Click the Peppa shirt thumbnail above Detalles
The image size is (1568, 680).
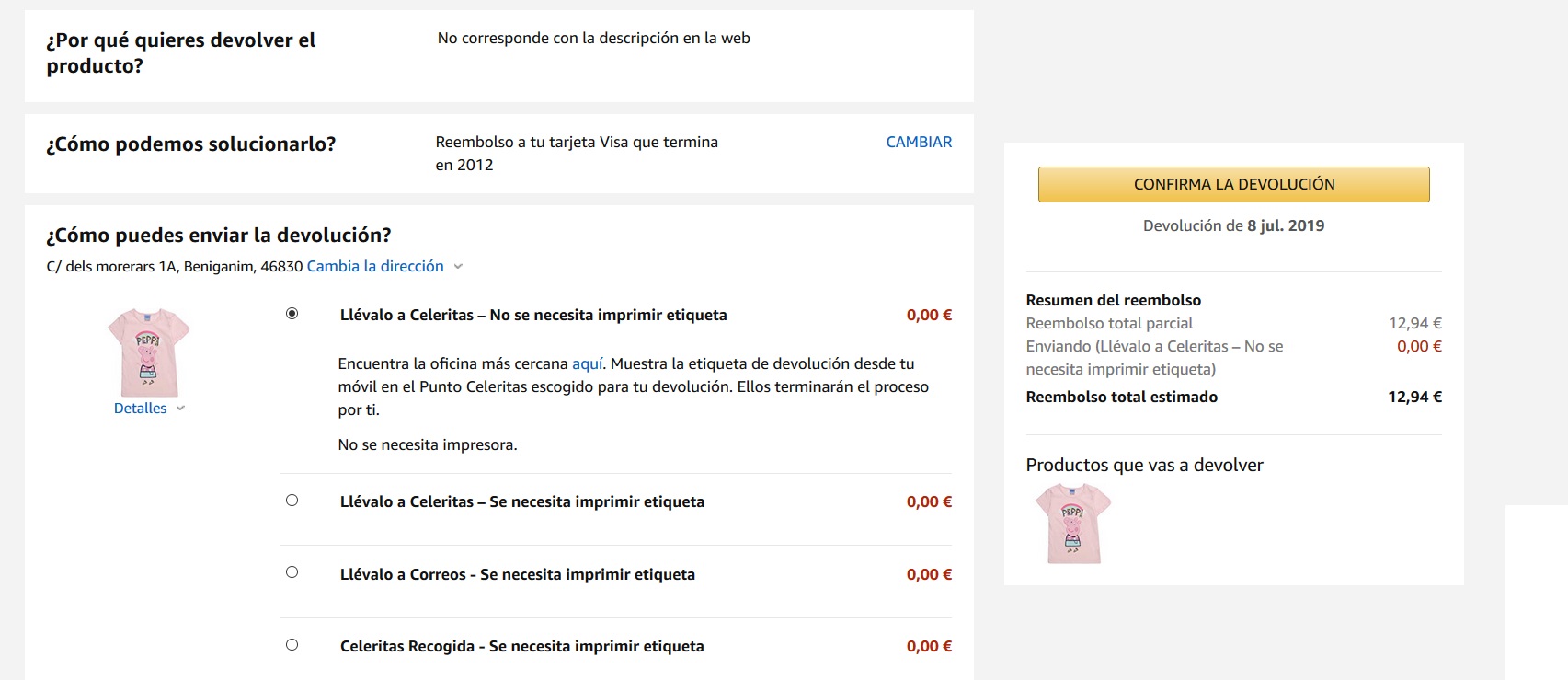pos(148,352)
